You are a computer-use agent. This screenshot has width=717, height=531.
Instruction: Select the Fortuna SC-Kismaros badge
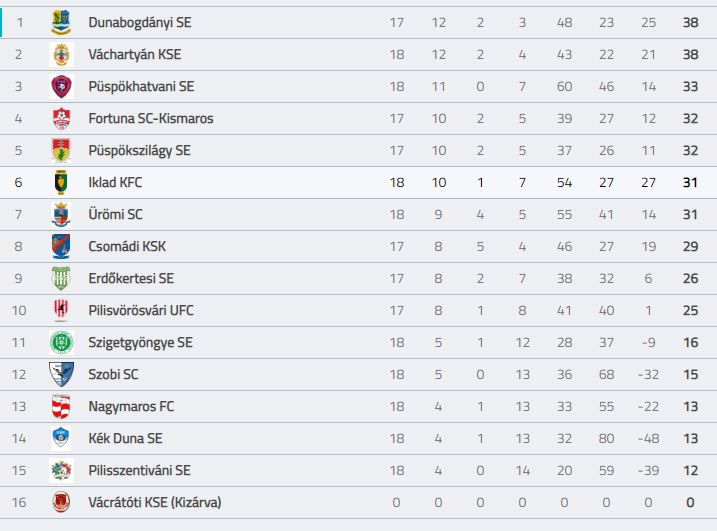tap(61, 118)
